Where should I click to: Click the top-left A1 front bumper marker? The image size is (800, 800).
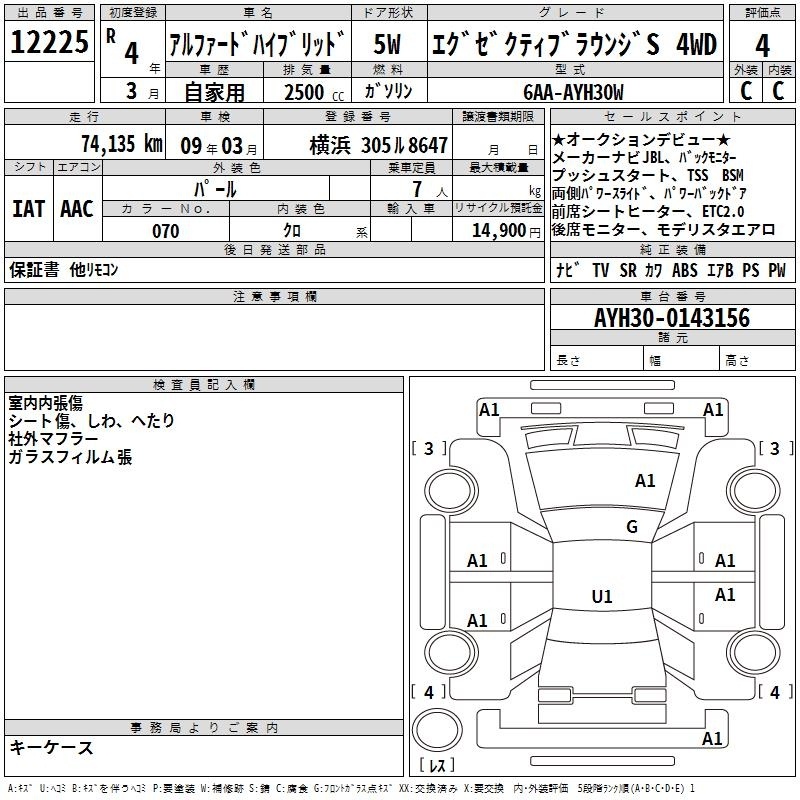[x=489, y=409]
